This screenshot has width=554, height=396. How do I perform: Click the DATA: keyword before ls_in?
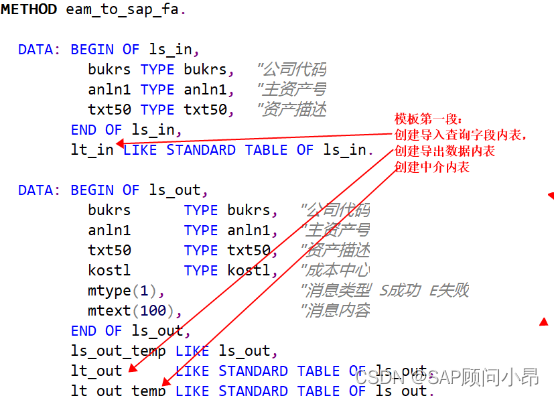39,49
